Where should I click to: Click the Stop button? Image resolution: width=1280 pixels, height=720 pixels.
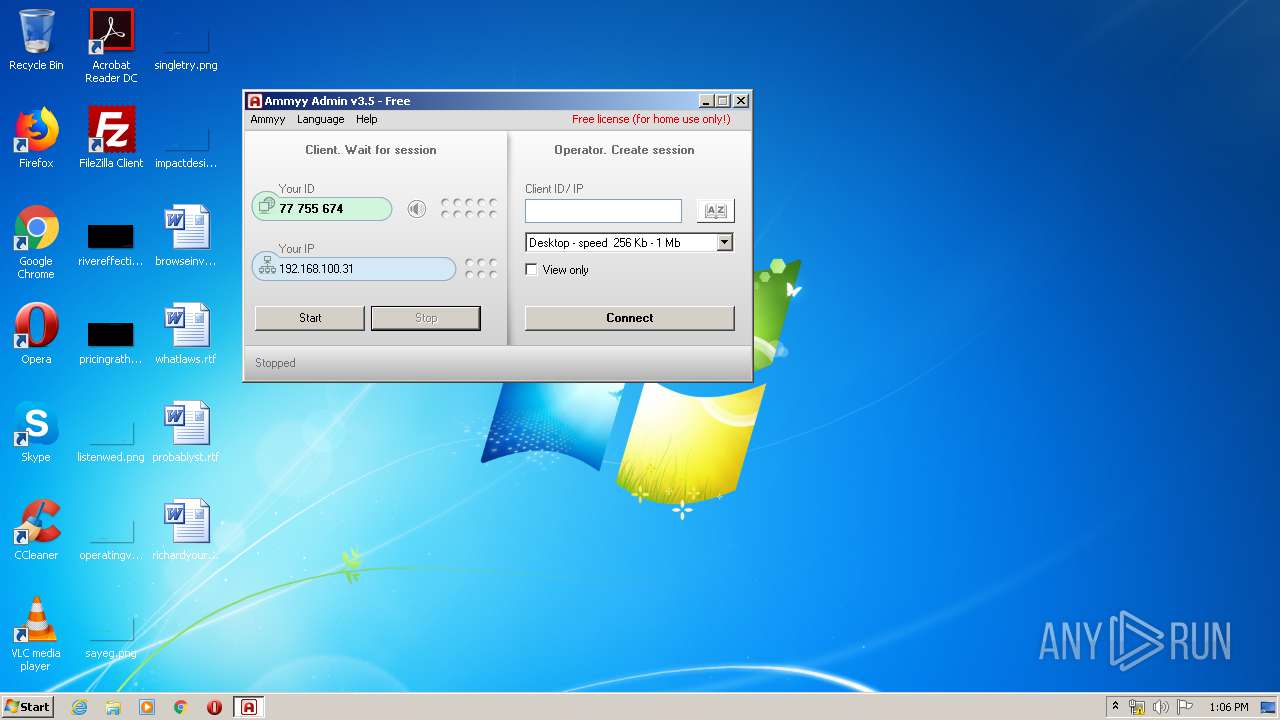click(x=426, y=318)
